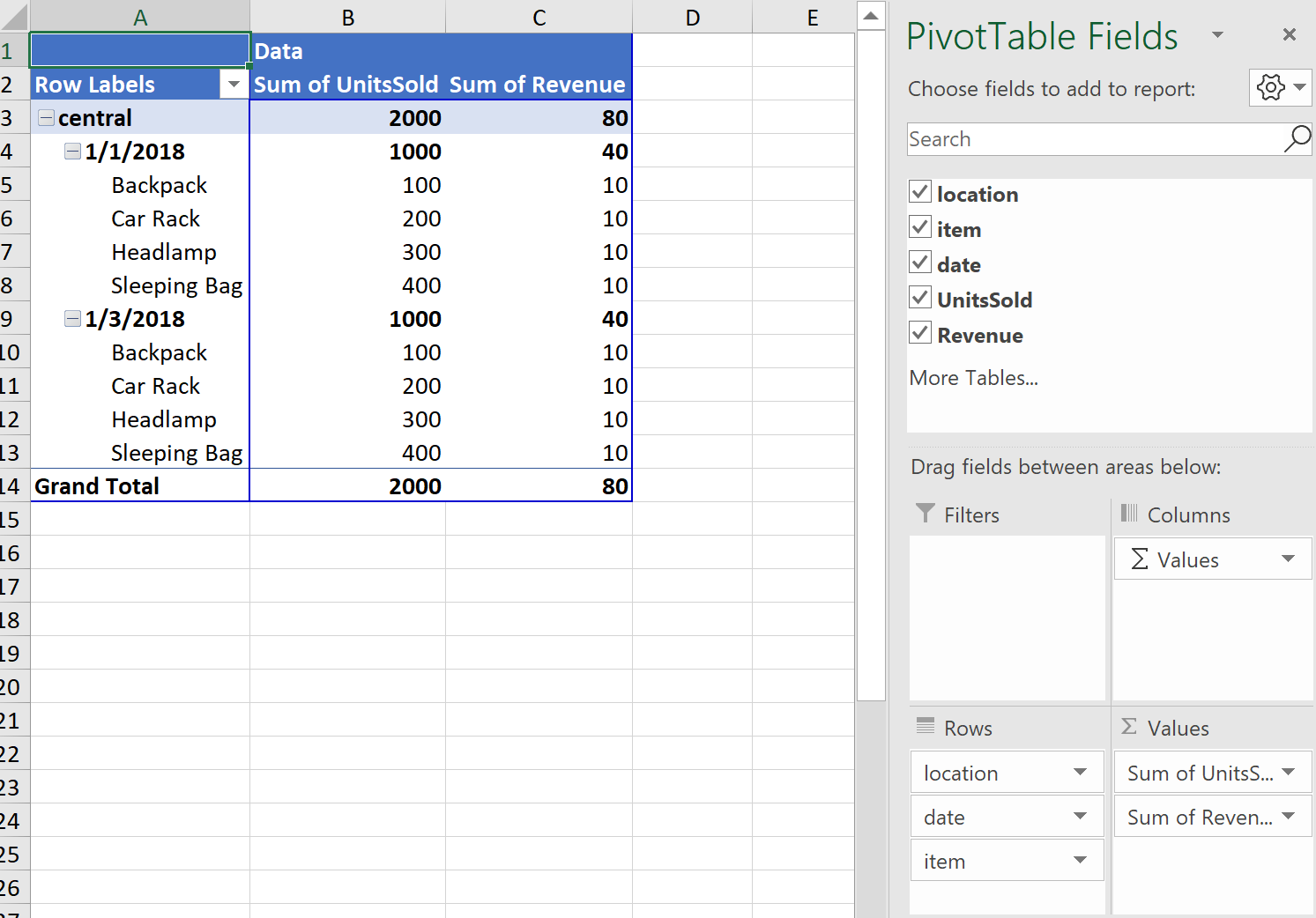The height and width of the screenshot is (918, 1316).
Task: Click the More Tables link
Action: (x=973, y=377)
